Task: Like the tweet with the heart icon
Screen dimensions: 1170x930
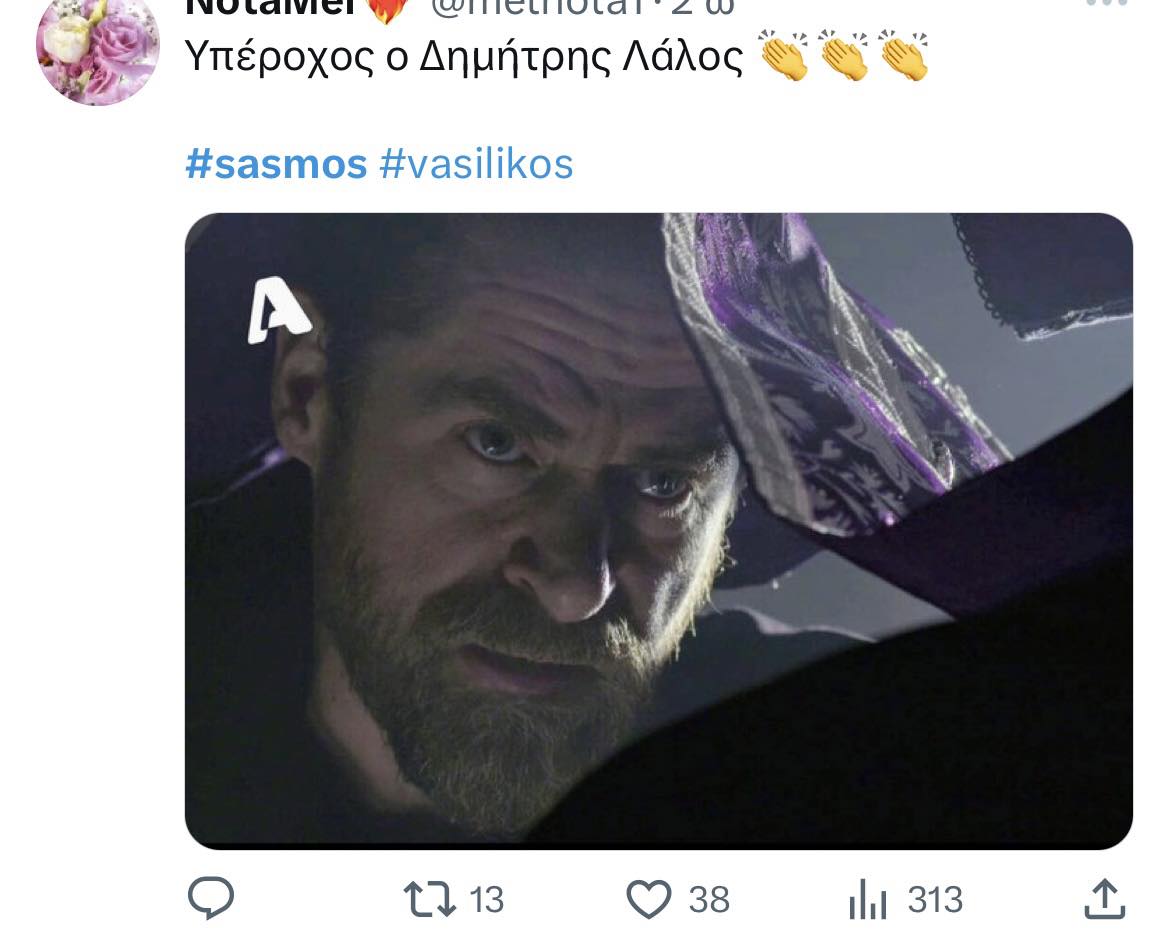Action: 648,899
